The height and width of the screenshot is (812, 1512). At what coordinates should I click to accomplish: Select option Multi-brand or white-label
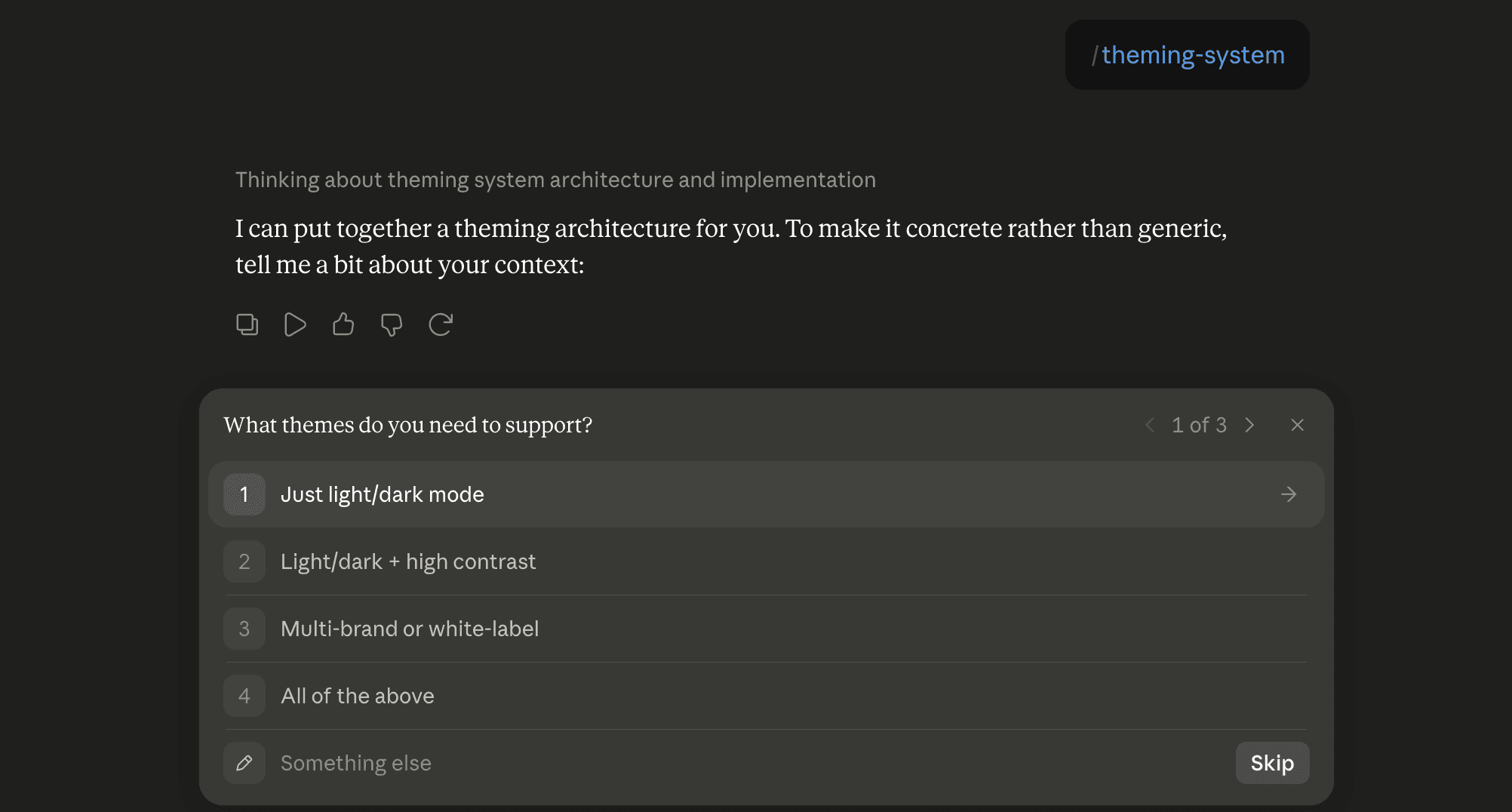766,629
